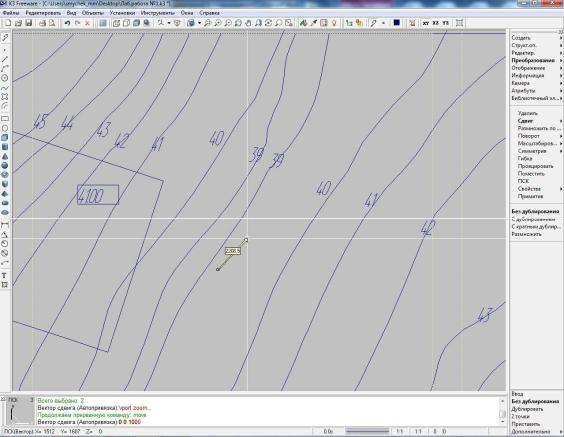Open dropdown arrow next to pencil icon
The height and width of the screenshot is (437, 564).
pyautogui.click(x=383, y=23)
